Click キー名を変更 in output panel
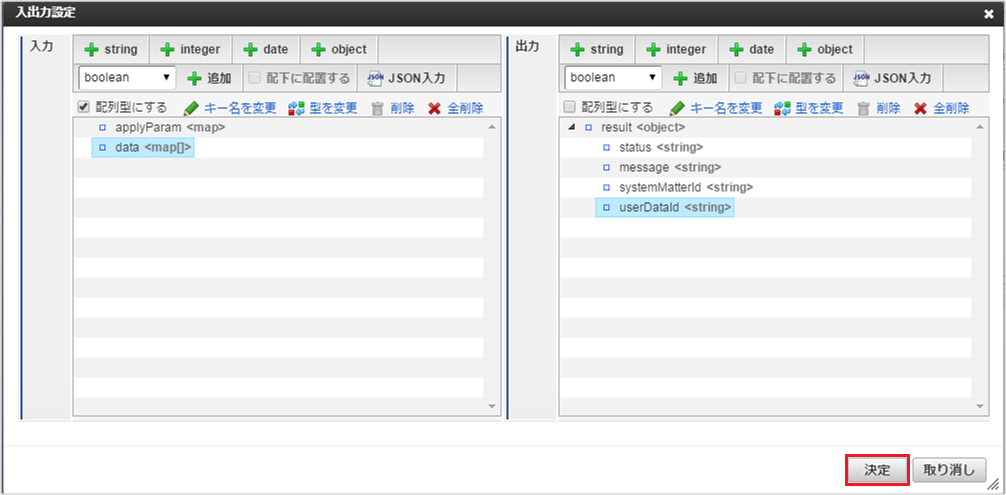Image resolution: width=1006 pixels, height=495 pixels. coord(715,108)
